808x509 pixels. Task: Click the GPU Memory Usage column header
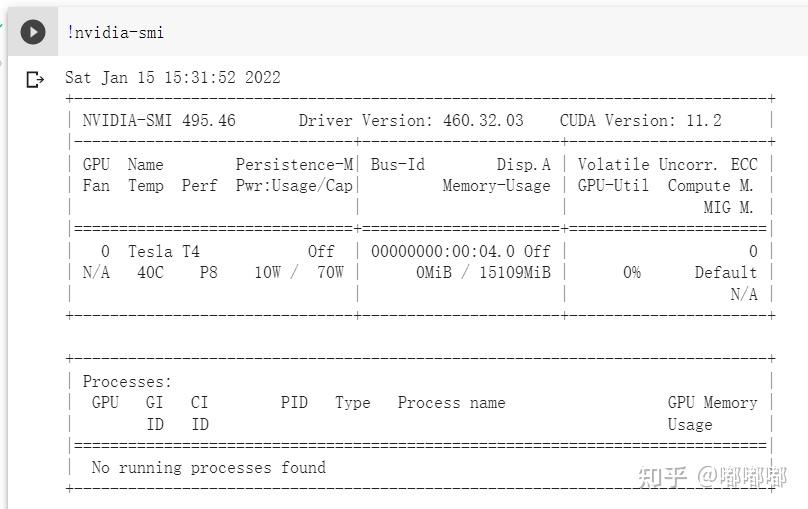712,412
